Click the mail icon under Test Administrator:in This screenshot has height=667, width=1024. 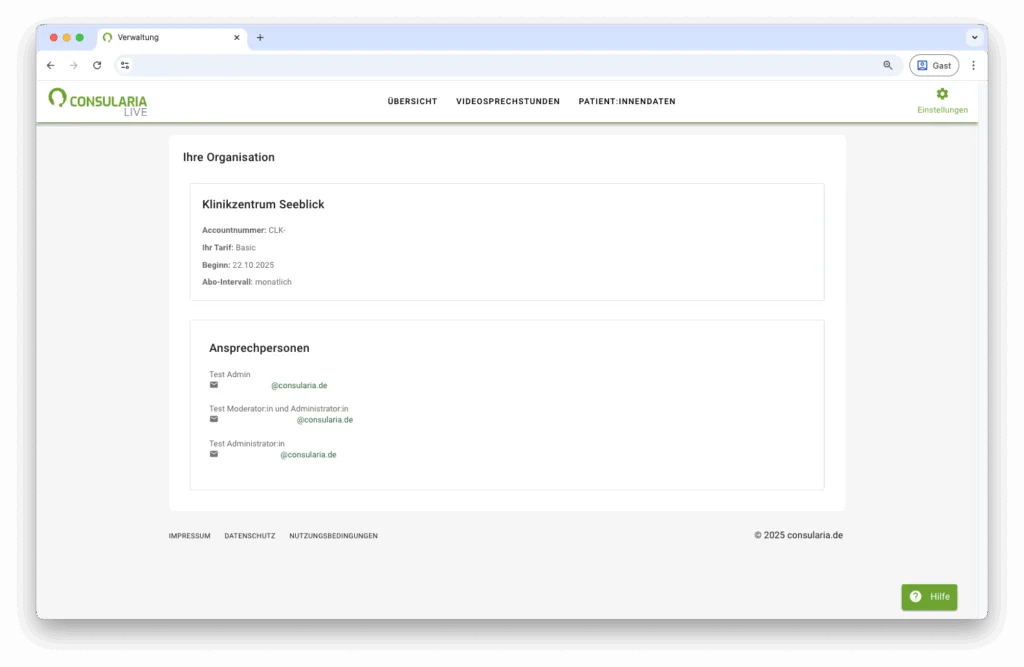[x=213, y=454]
